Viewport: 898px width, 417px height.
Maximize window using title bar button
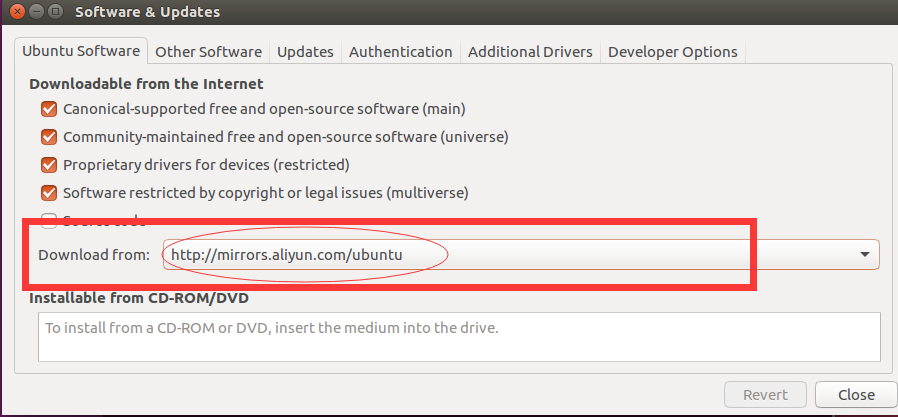click(55, 12)
